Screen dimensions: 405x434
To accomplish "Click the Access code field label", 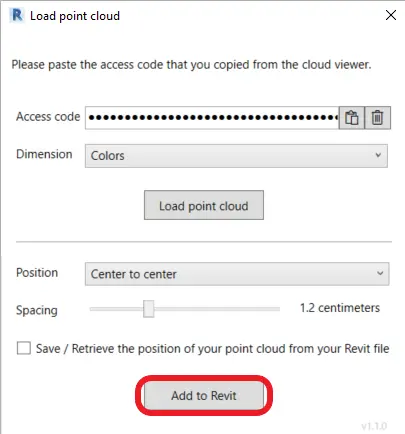I will [x=48, y=117].
